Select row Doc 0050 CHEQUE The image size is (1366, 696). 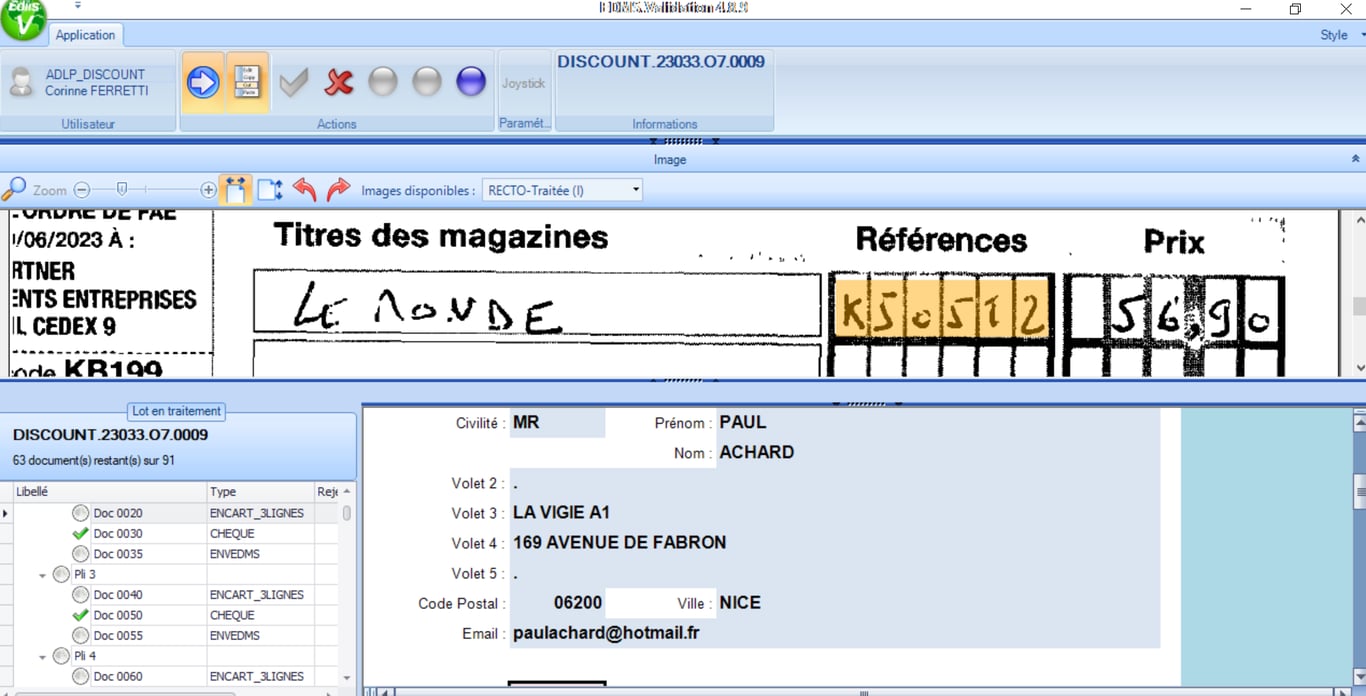click(175, 616)
